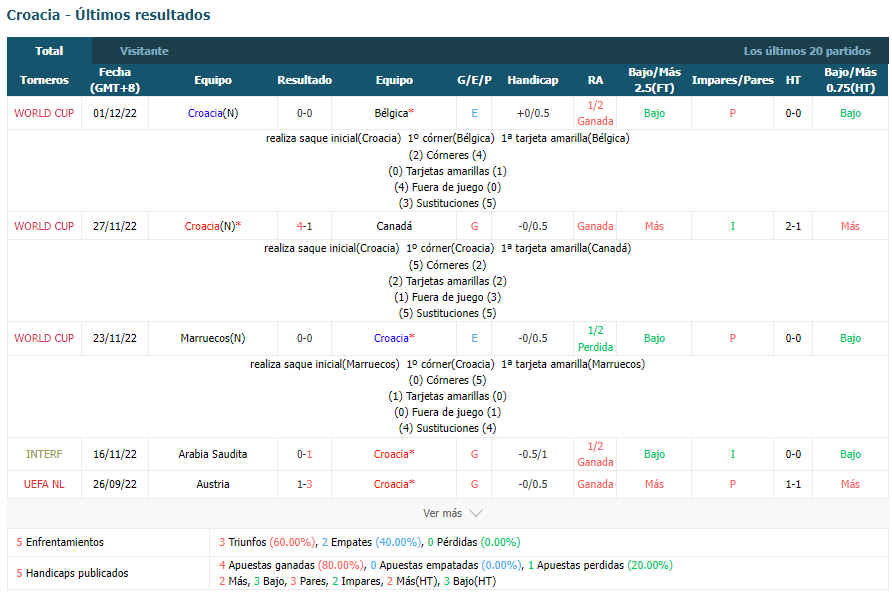Click the 5 Handicaps publicados label
This screenshot has height=593, width=892.
pyautogui.click(x=72, y=573)
